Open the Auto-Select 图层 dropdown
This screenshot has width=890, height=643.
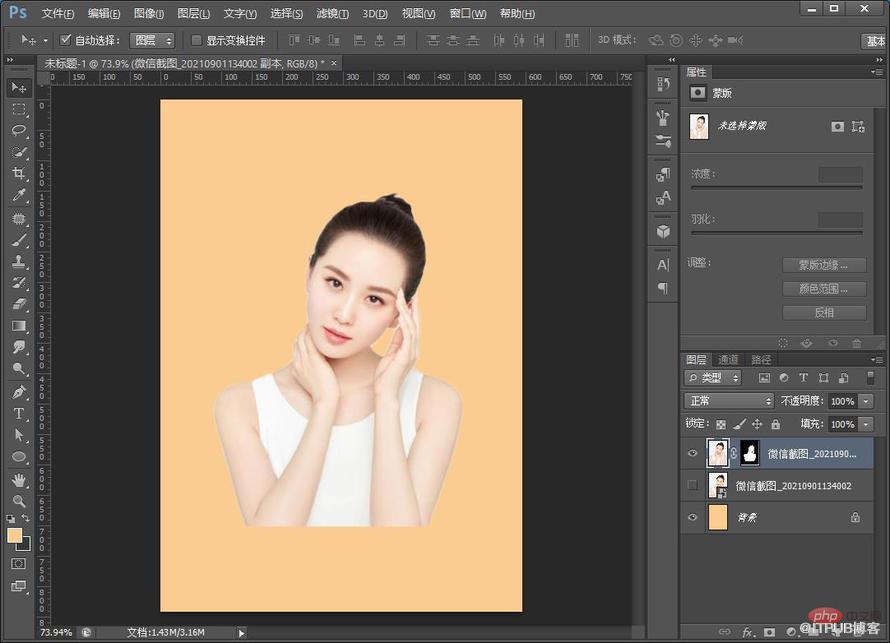coord(152,40)
